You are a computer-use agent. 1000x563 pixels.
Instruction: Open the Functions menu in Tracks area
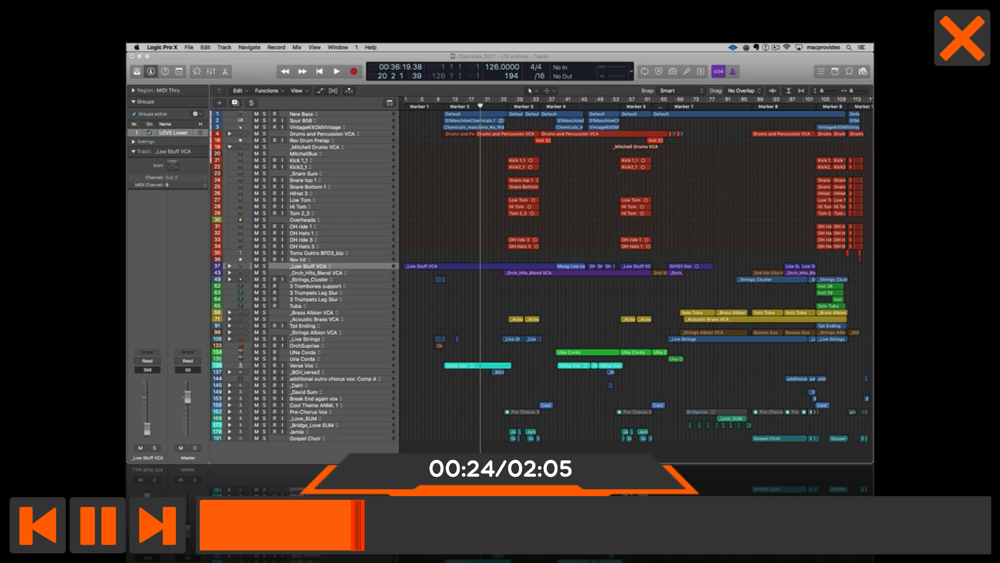tap(267, 91)
